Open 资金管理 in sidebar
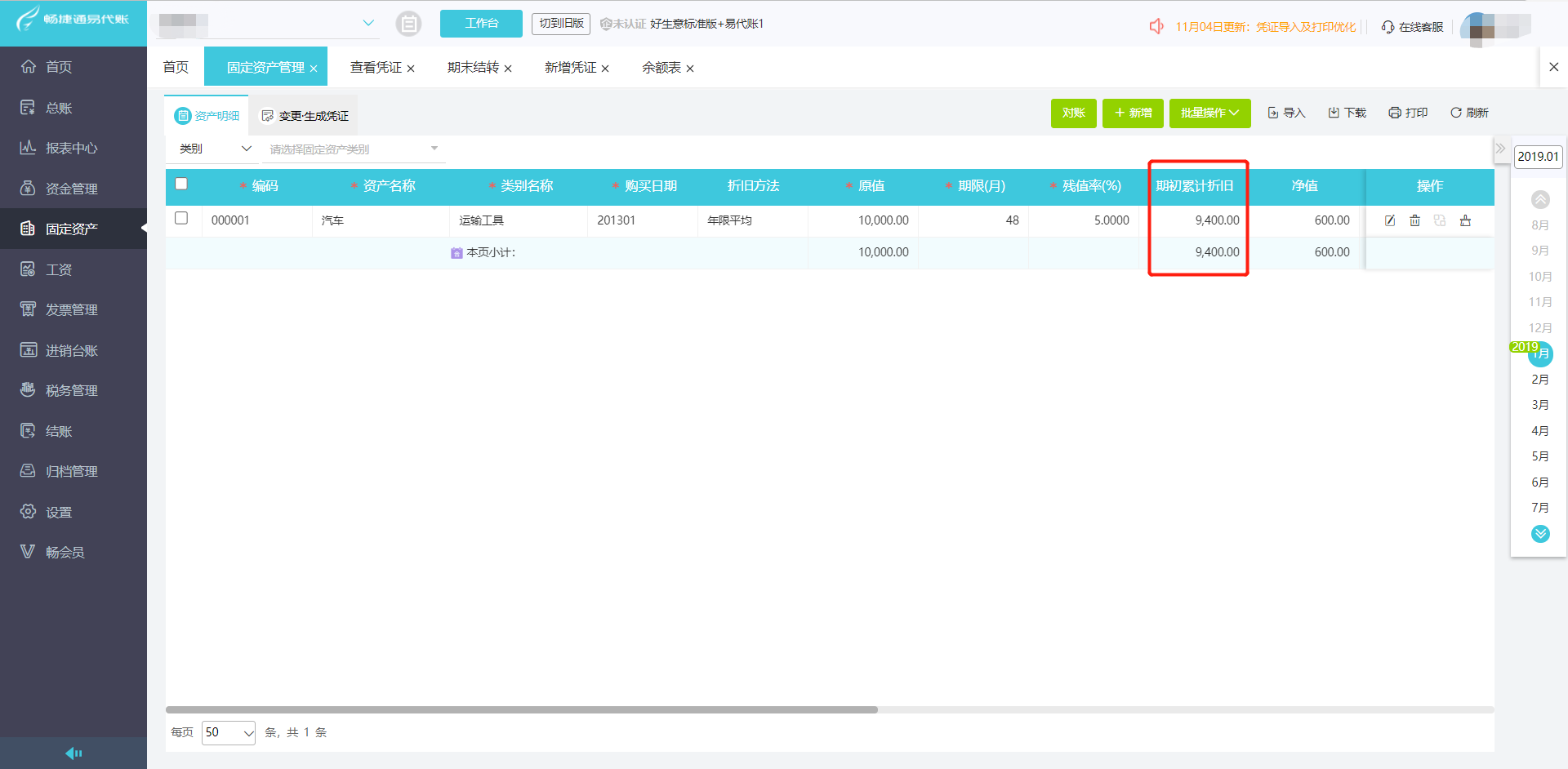1568x769 pixels. (73, 189)
